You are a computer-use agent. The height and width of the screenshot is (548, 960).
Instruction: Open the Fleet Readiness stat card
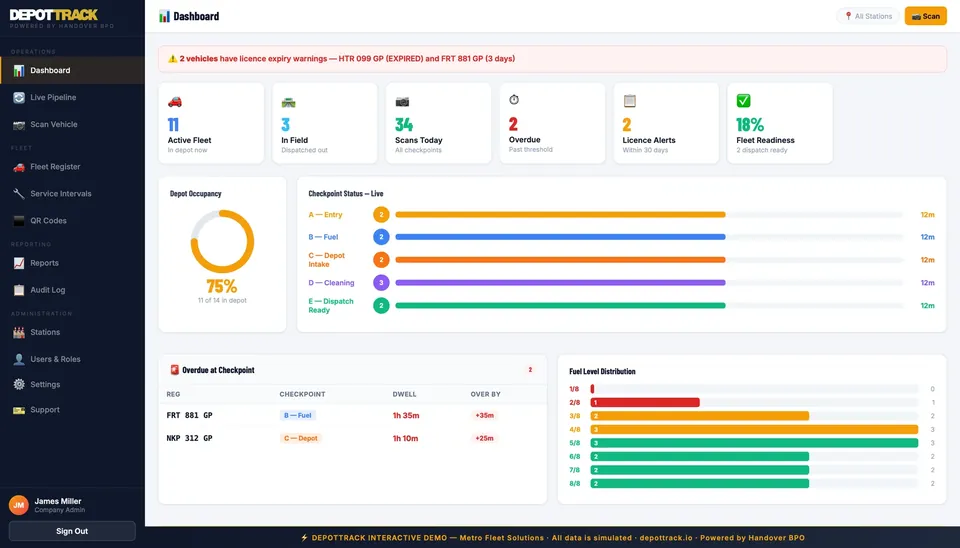tap(780, 124)
